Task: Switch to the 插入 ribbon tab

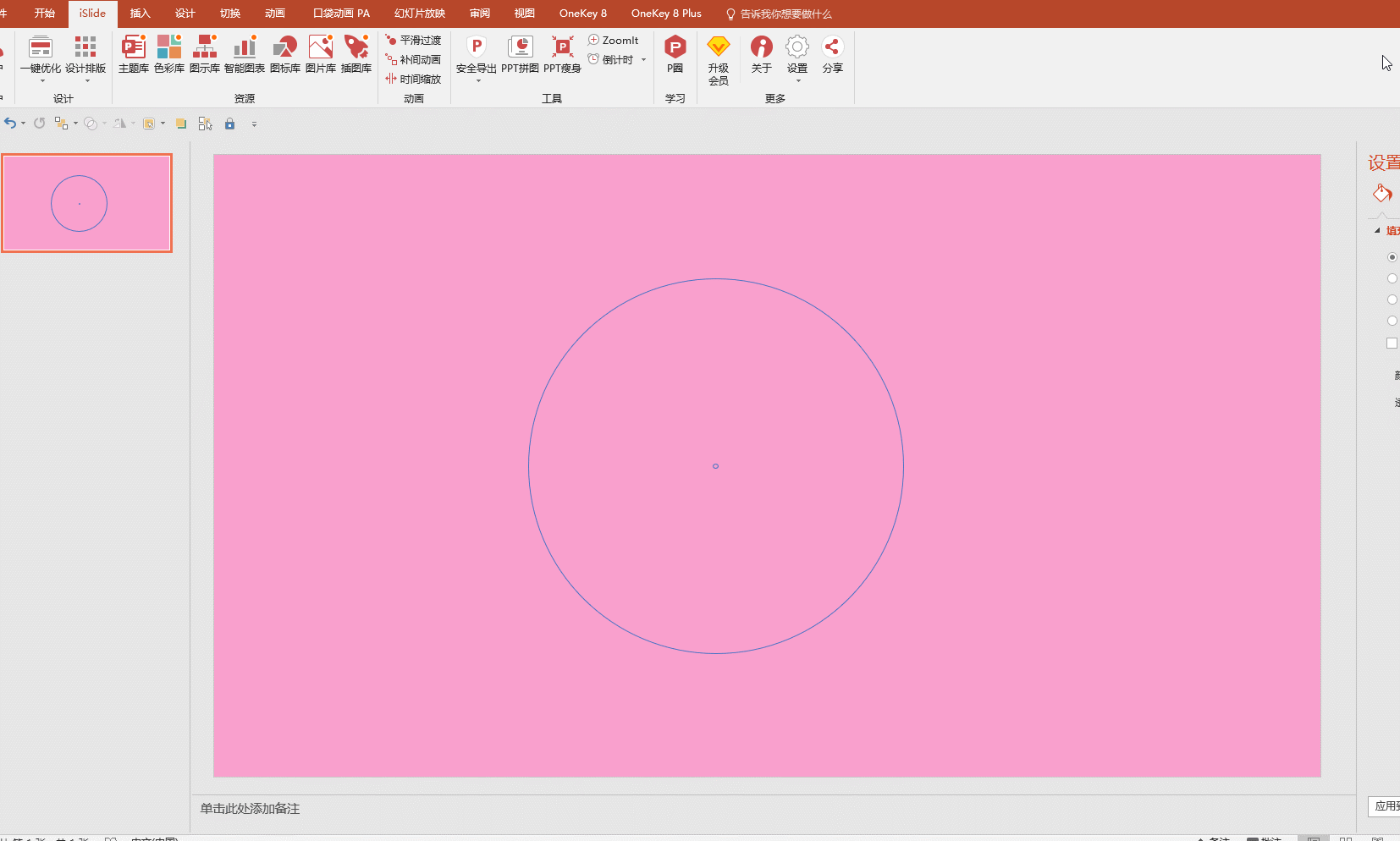Action: pyautogui.click(x=140, y=14)
